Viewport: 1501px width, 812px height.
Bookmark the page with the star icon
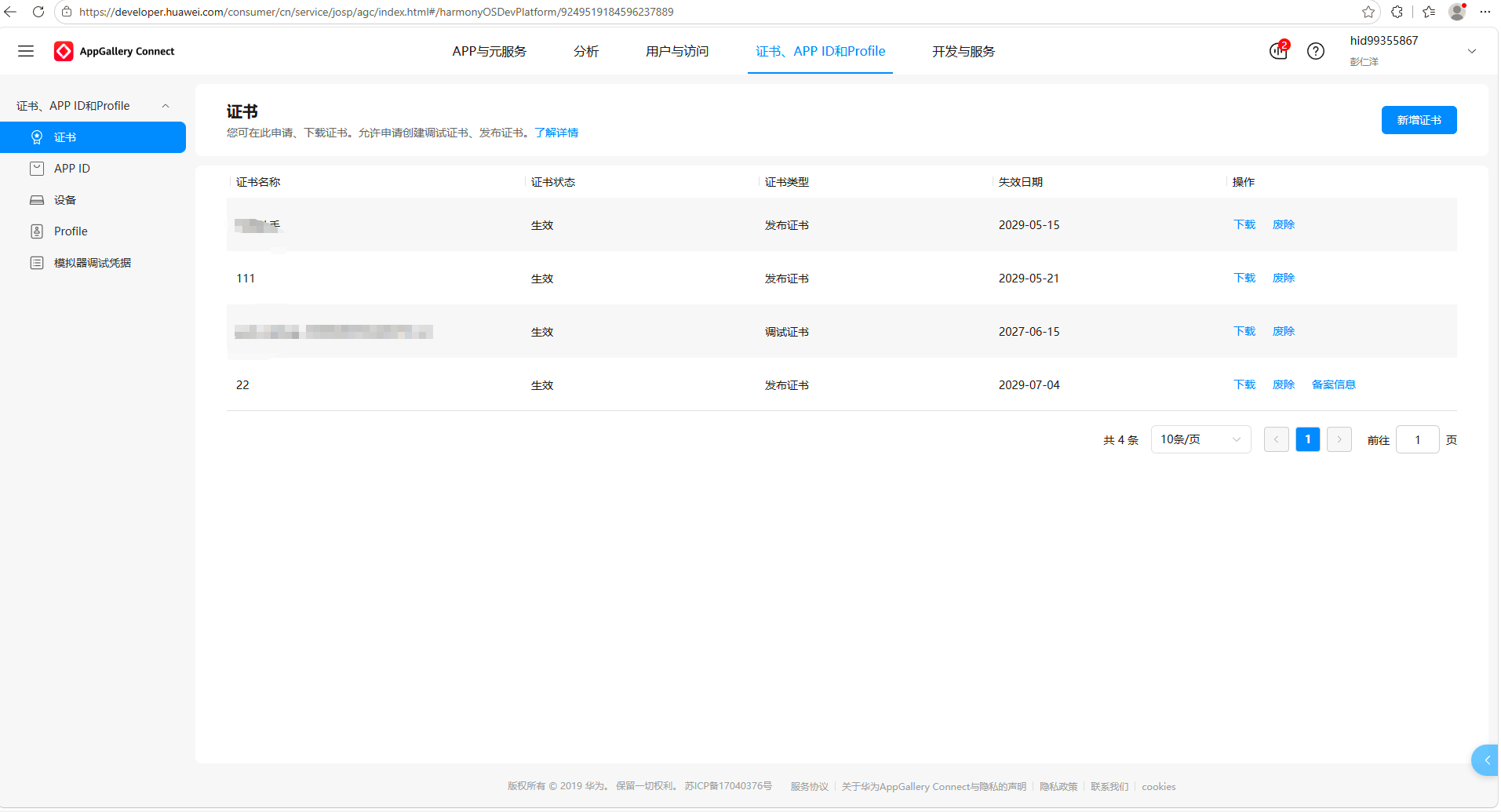pos(1368,12)
